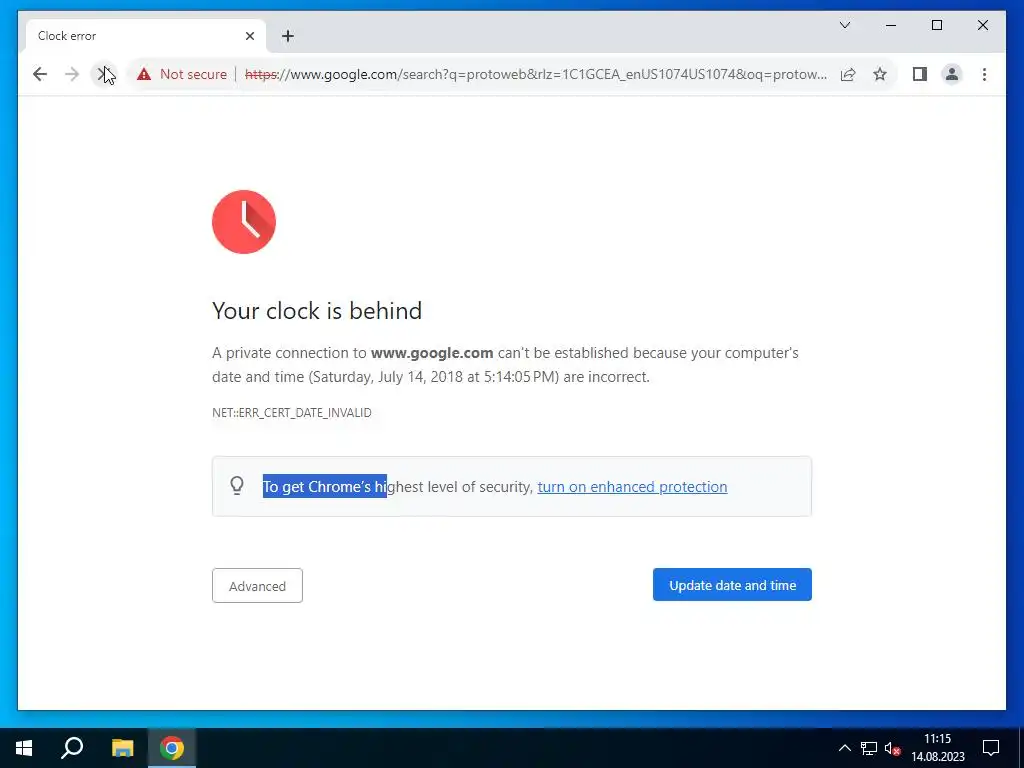Click the Not secure warning triangle icon
Image resolution: width=1024 pixels, height=768 pixels.
[144, 74]
